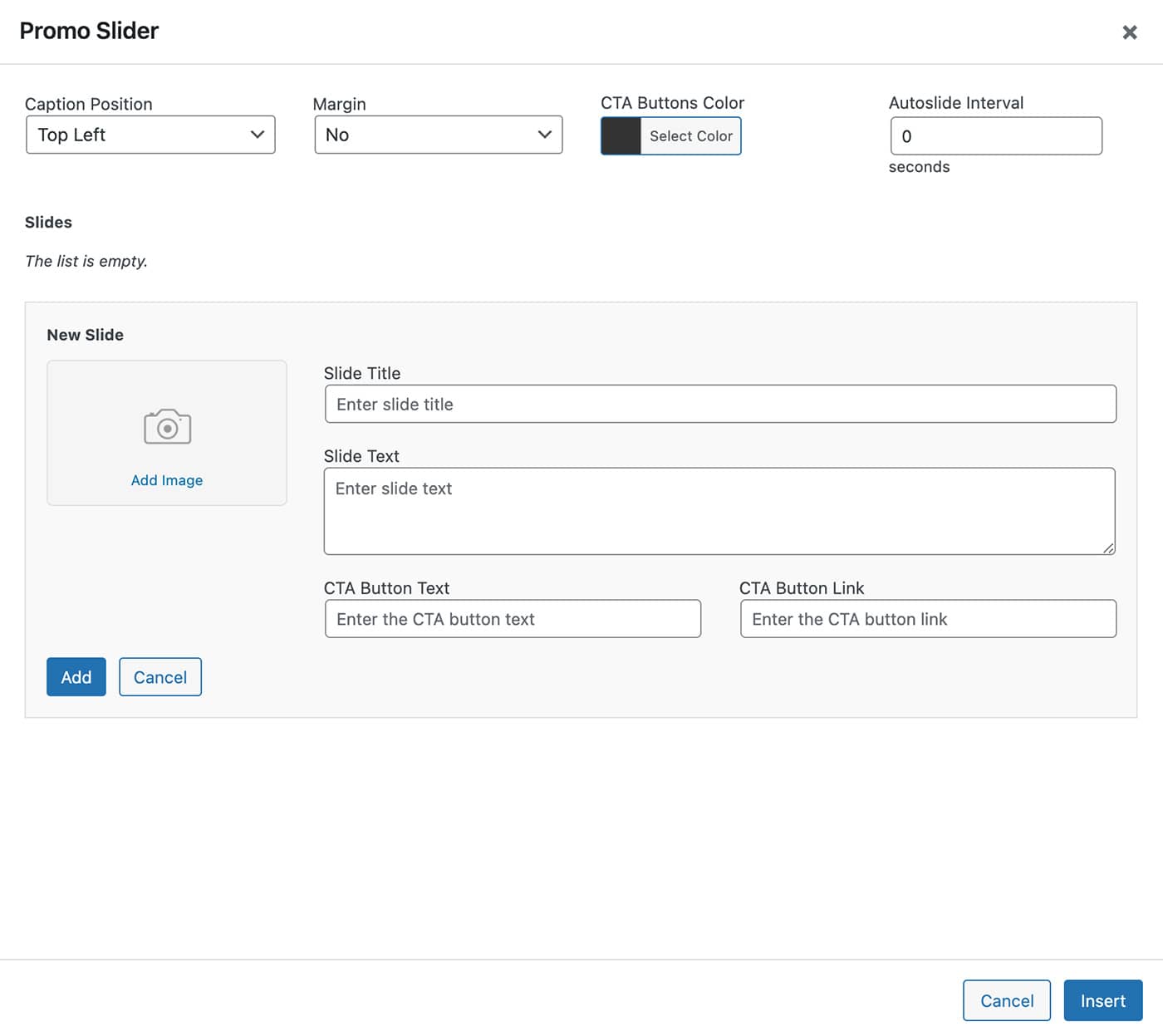Screen dimensions: 1163x1036
Task: Select the CTA Button Text input
Action: (x=513, y=619)
